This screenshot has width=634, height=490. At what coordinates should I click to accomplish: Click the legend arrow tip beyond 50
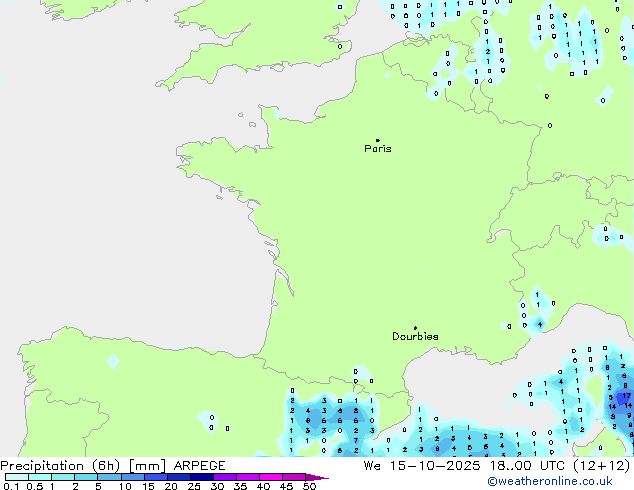point(317,477)
